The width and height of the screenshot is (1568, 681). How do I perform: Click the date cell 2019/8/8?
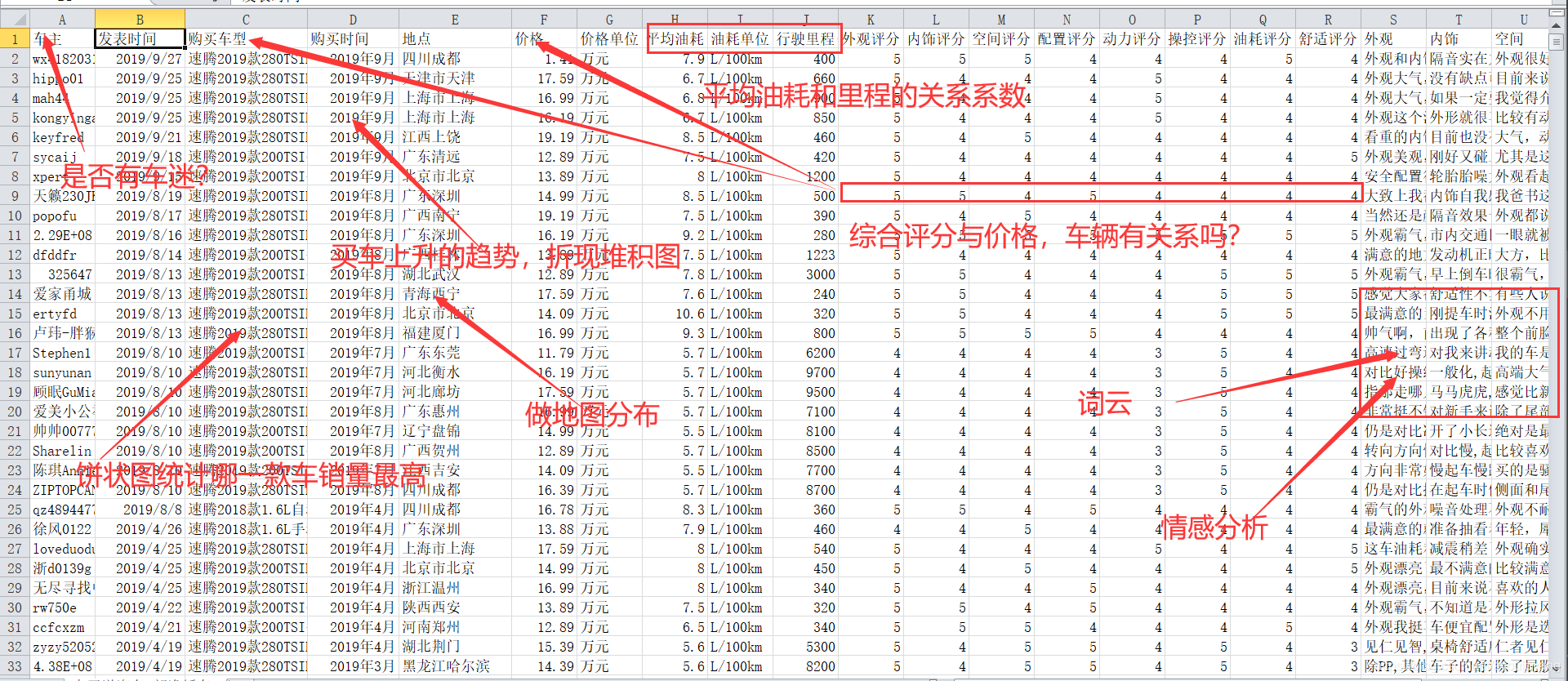[x=140, y=510]
